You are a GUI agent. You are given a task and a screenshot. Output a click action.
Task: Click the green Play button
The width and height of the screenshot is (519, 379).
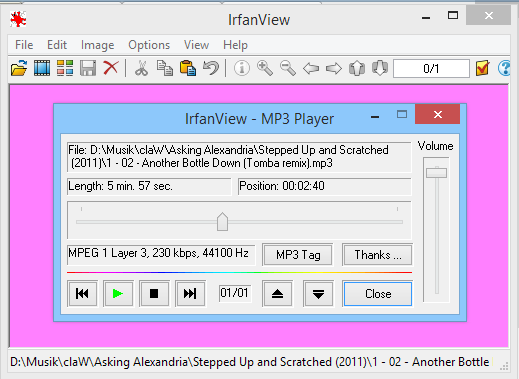click(x=118, y=294)
